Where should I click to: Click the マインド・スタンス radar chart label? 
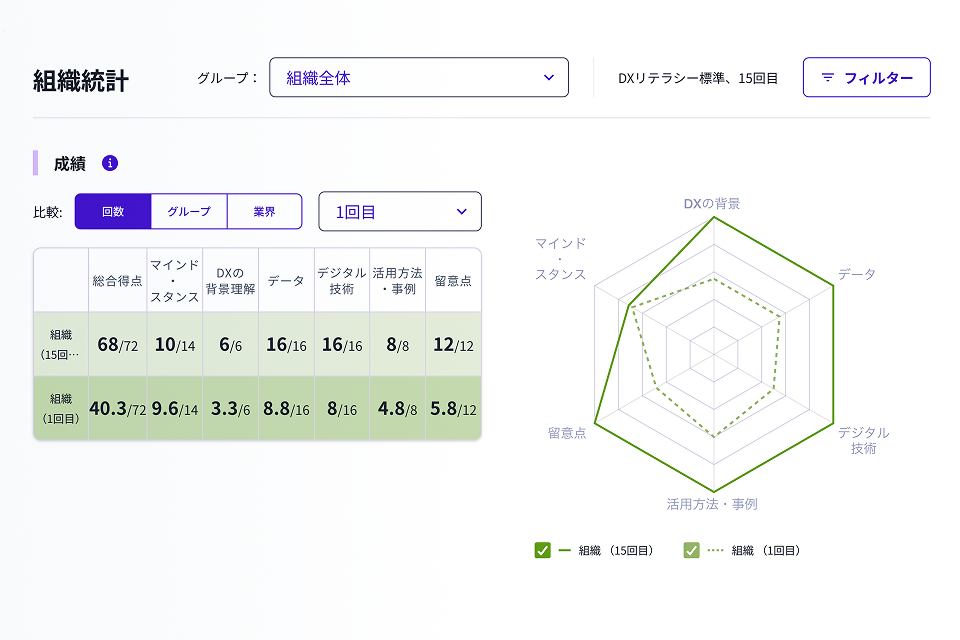(x=560, y=258)
